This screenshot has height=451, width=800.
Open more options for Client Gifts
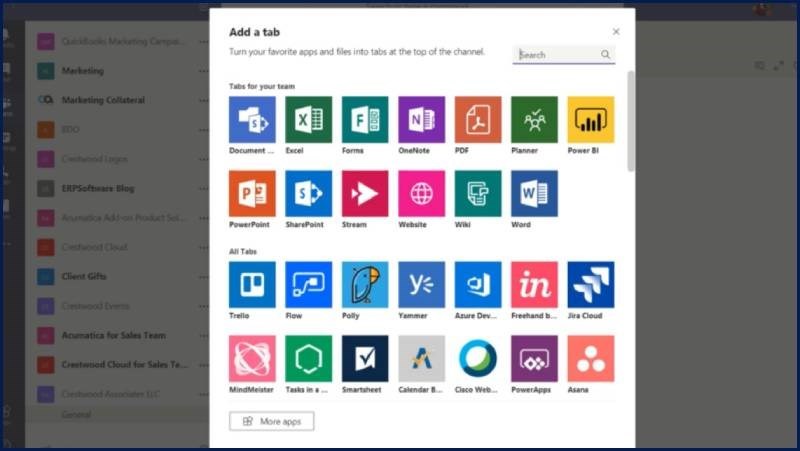click(203, 277)
